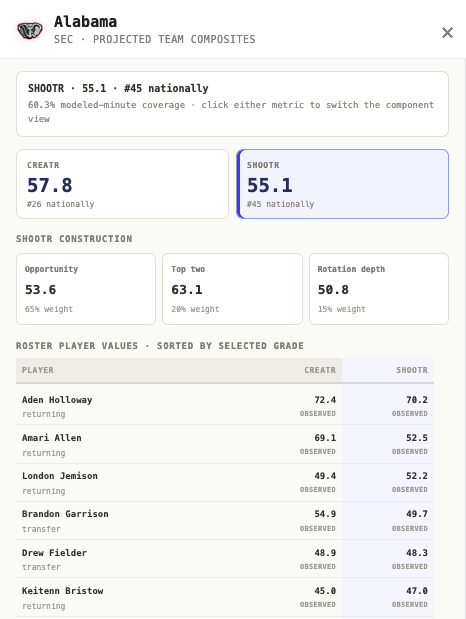Click Aden Holloway's SHOOTR value 70.2
466x619 pixels.
pyautogui.click(x=417, y=400)
